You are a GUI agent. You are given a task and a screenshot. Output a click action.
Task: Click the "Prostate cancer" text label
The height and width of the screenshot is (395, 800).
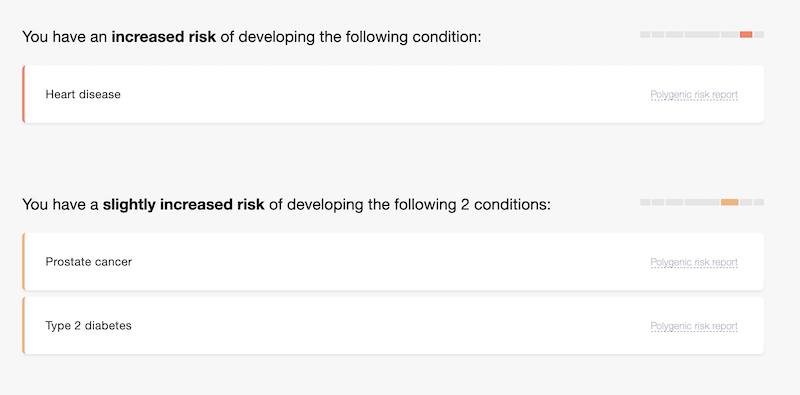[x=89, y=262]
